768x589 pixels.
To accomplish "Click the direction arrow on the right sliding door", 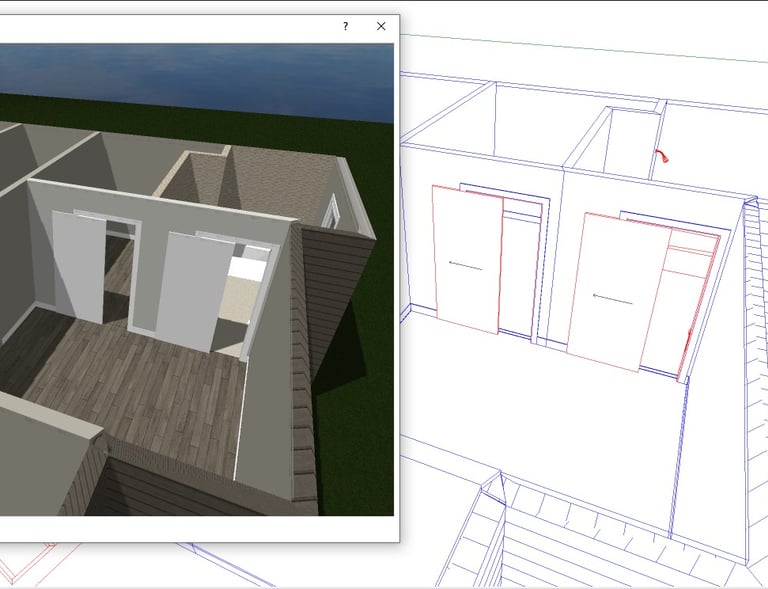I will tap(612, 299).
